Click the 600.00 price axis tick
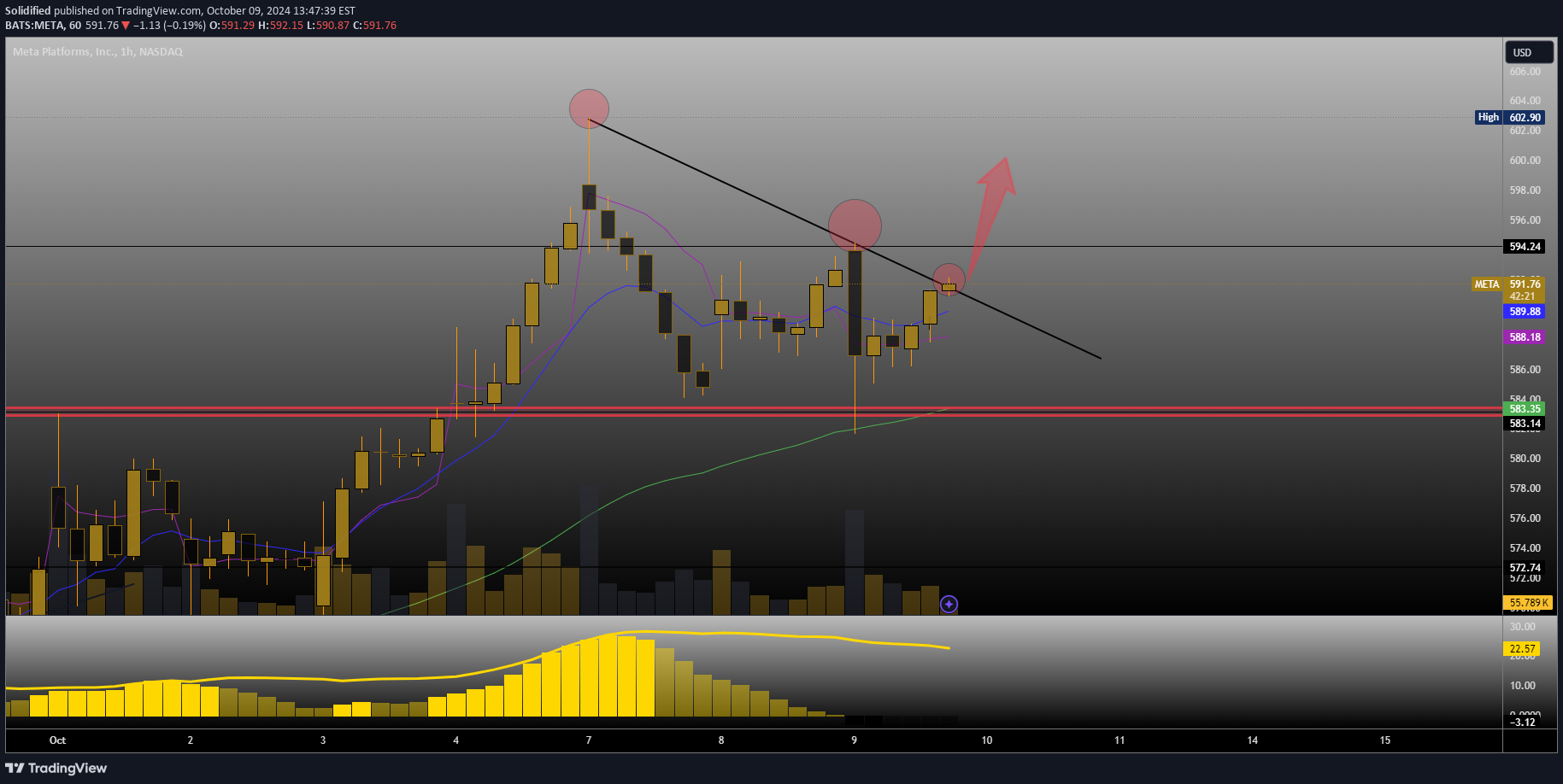1563x784 pixels. point(1525,161)
